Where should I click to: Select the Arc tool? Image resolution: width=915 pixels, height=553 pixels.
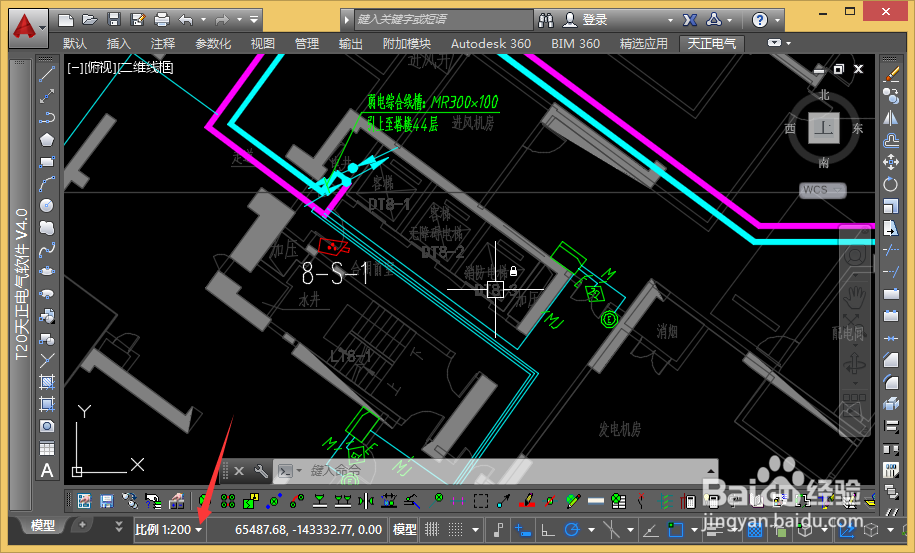(x=47, y=184)
